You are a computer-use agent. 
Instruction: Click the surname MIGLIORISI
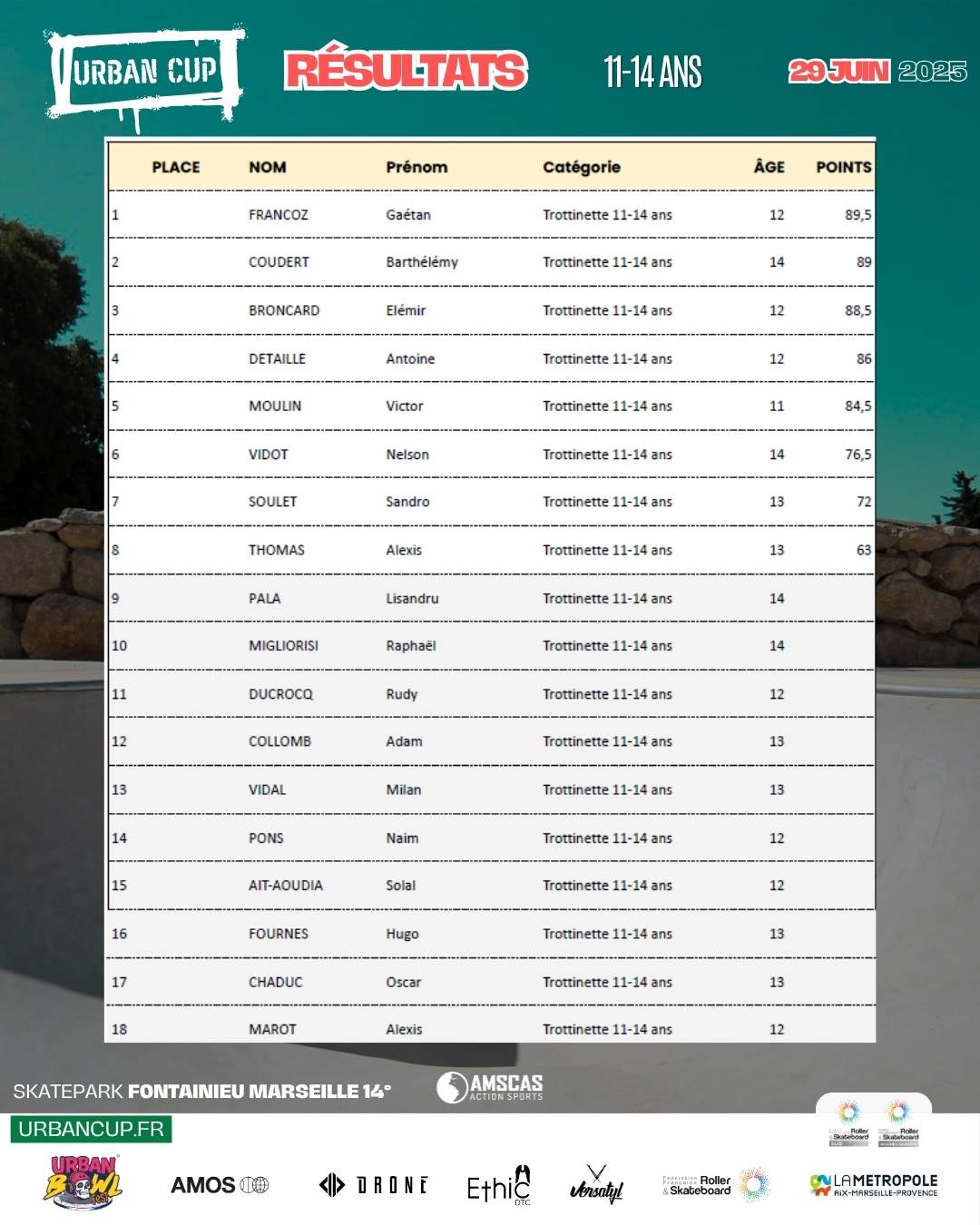tap(284, 646)
